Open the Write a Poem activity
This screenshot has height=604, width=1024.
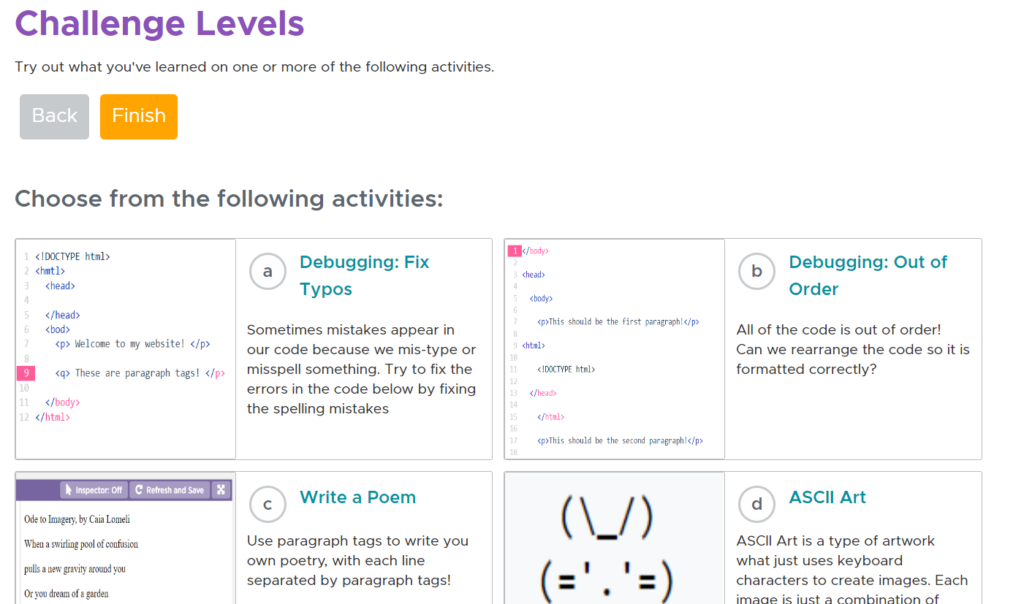(357, 497)
